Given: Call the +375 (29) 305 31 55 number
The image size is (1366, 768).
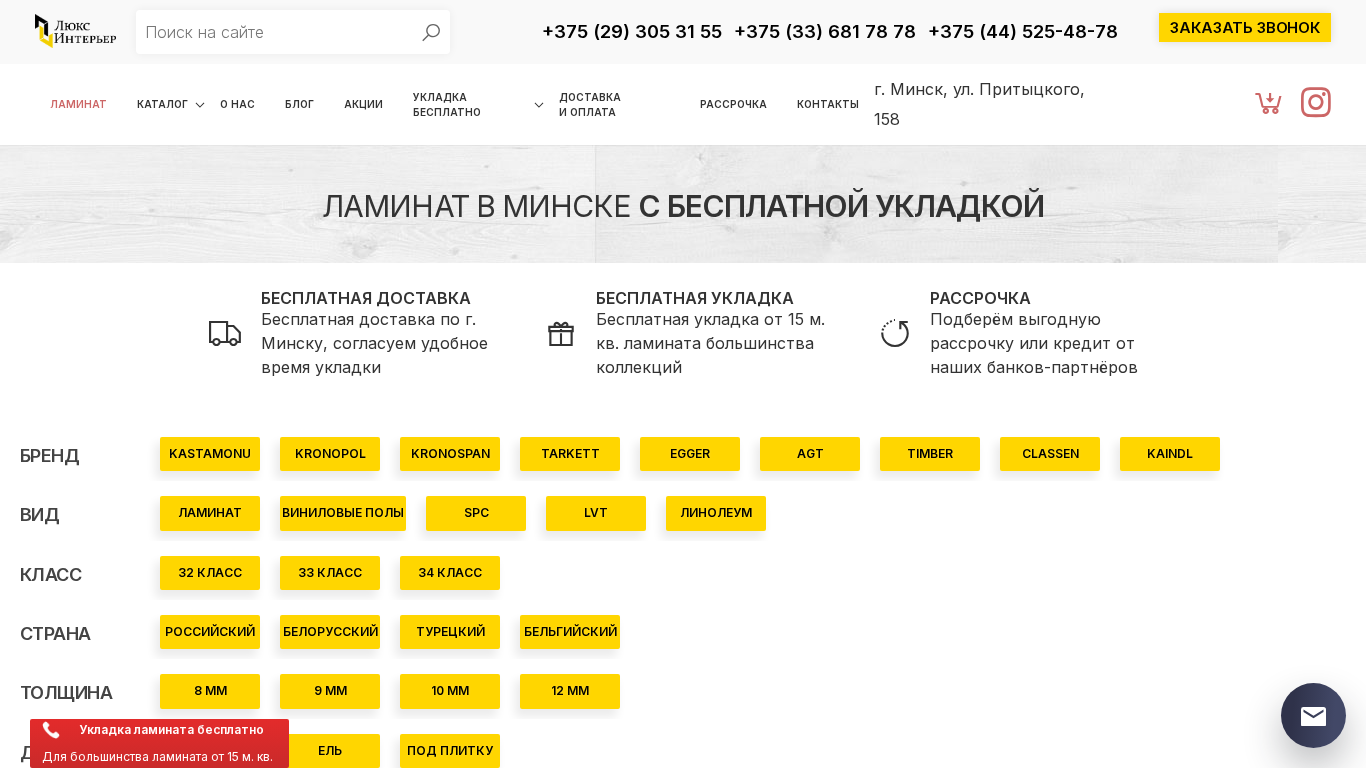Looking at the screenshot, I should [632, 31].
